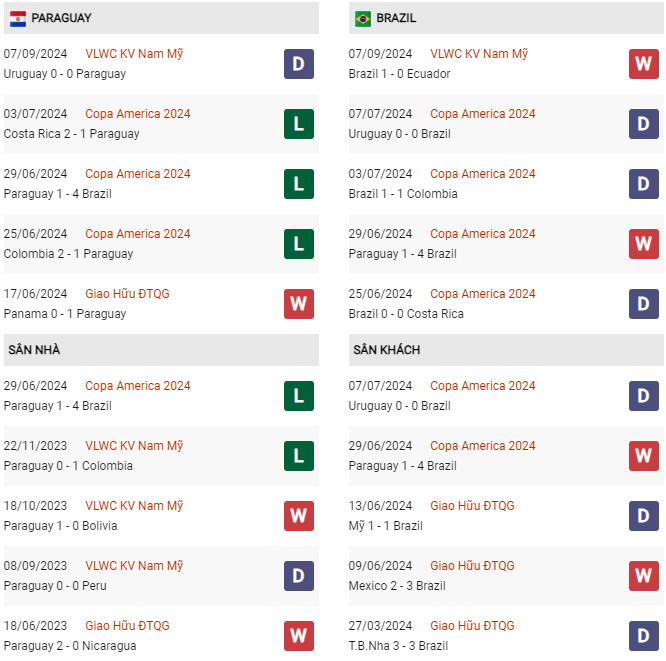Click the Brazil flag icon
The width and height of the screenshot is (666, 661).
pos(362,18)
